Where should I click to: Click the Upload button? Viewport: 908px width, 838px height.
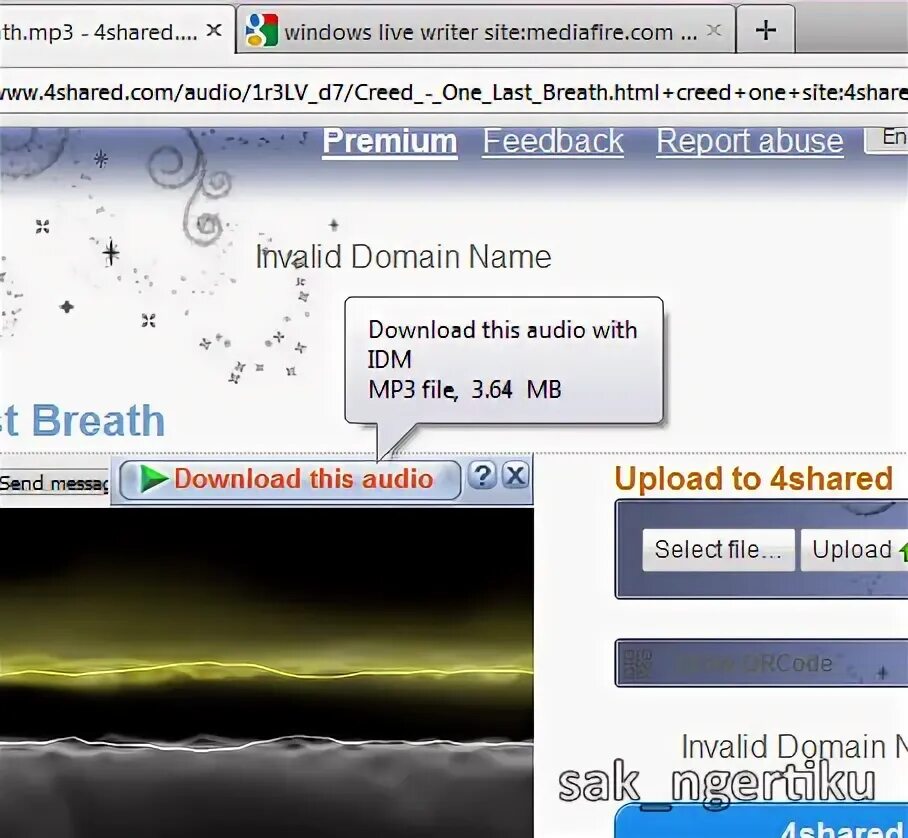click(854, 550)
